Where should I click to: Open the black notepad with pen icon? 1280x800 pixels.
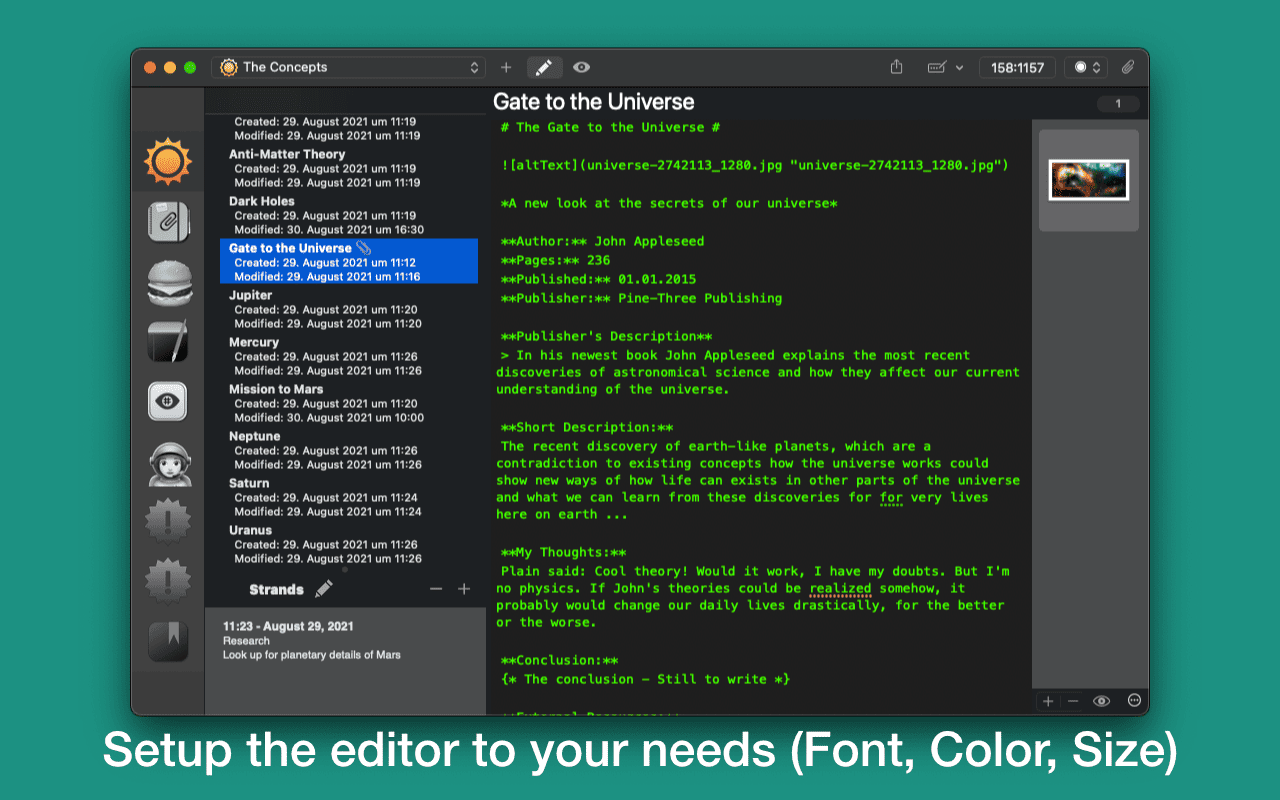pos(167,342)
